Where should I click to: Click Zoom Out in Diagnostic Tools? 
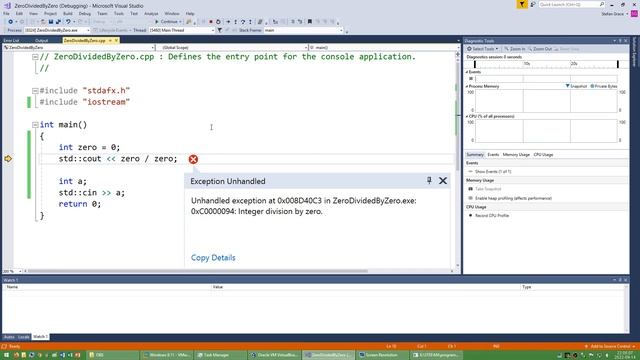(540, 49)
